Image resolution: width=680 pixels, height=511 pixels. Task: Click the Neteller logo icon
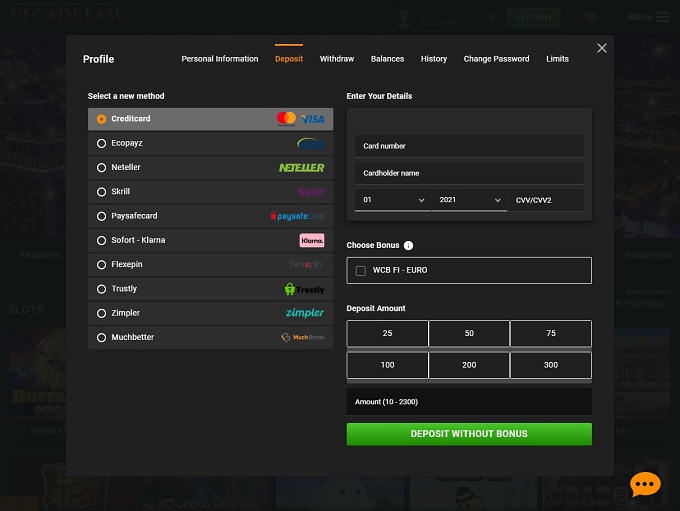pos(301,168)
